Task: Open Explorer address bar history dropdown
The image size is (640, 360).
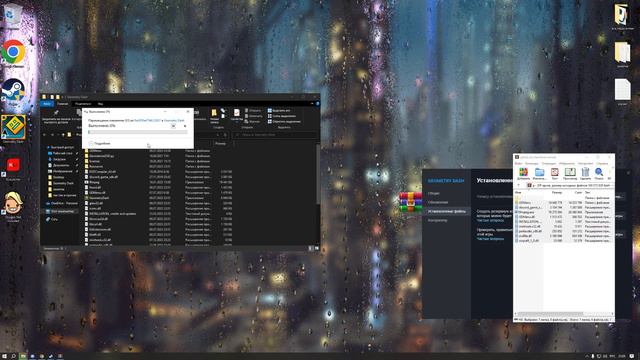Action: click(x=218, y=135)
